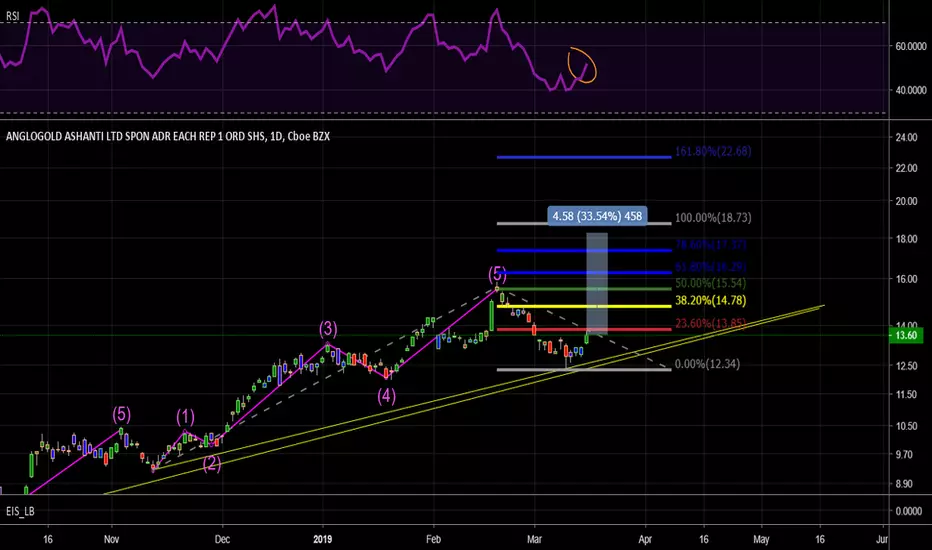Click Mar on the time axis

(534, 539)
